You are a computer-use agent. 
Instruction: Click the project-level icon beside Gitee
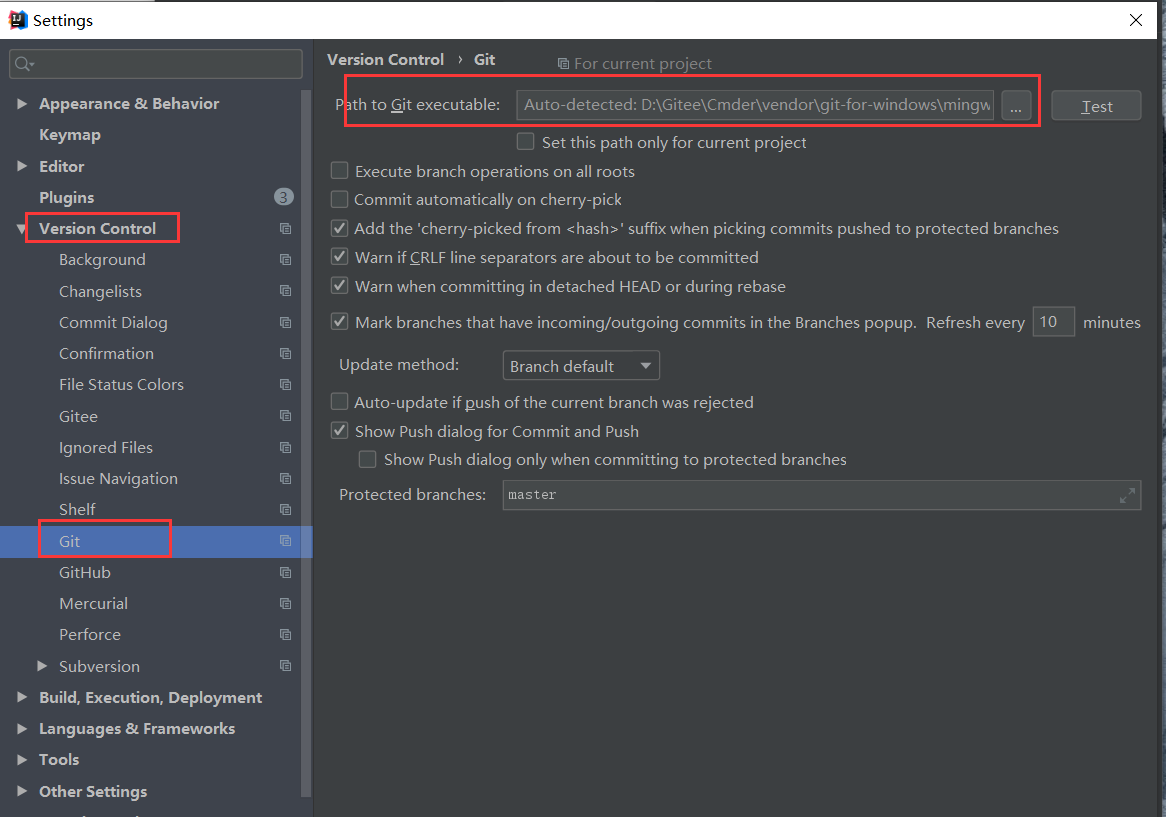click(x=286, y=416)
